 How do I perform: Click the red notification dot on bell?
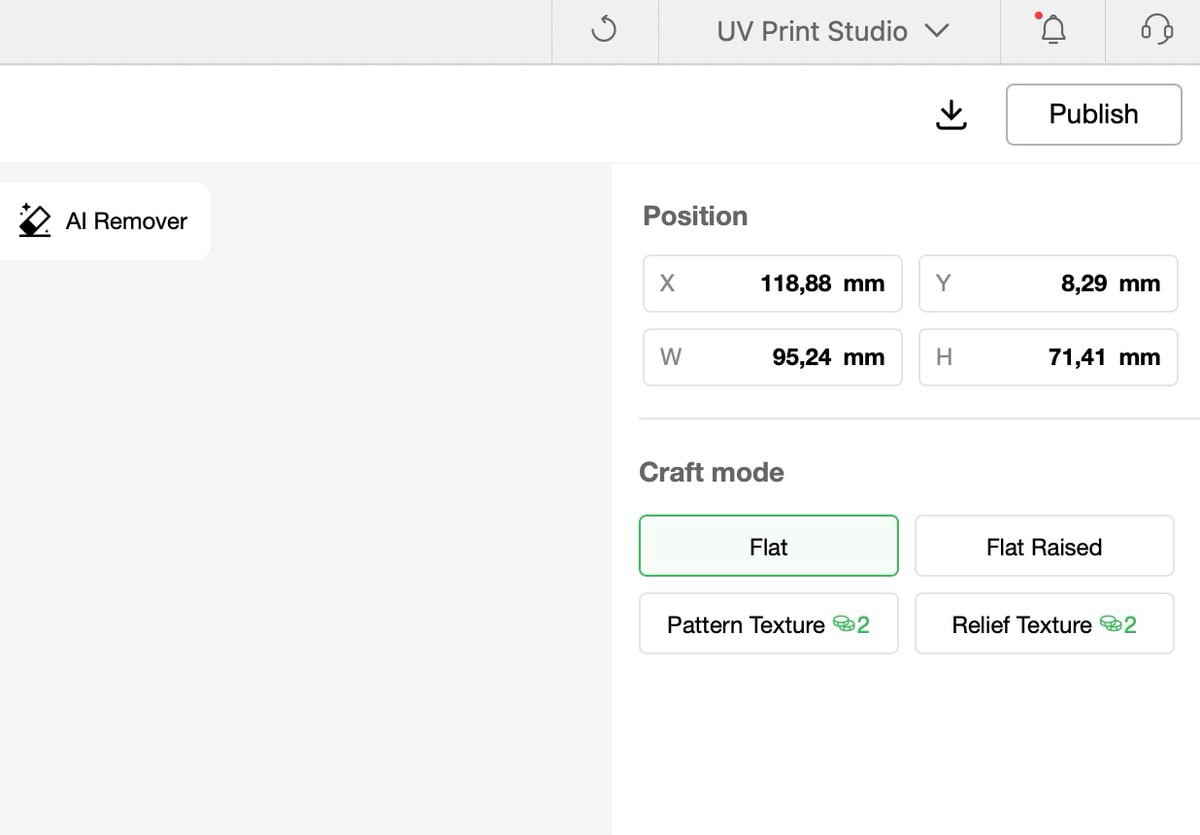pos(1039,16)
